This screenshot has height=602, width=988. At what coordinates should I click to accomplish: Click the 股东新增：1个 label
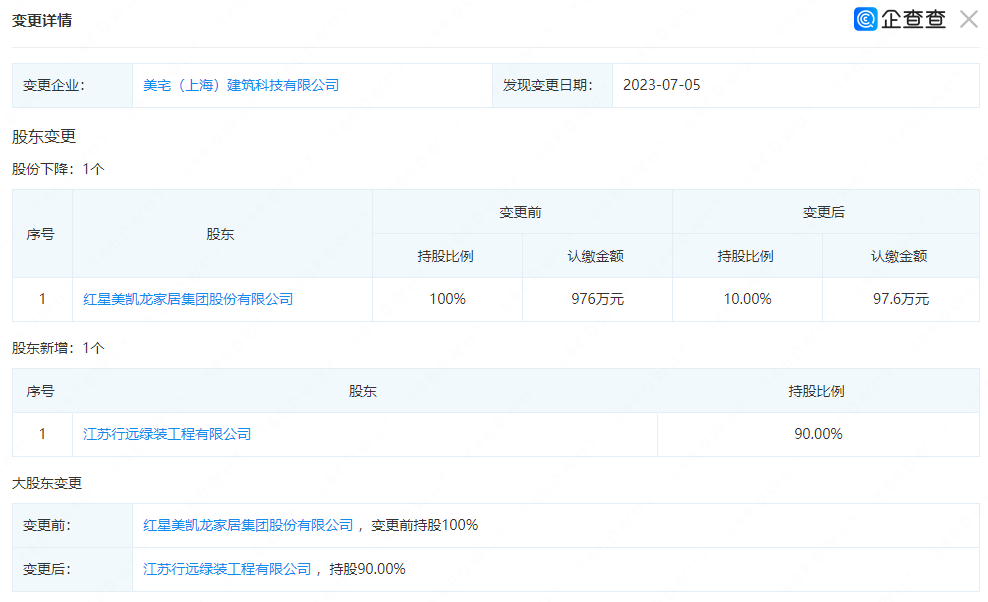[x=58, y=348]
